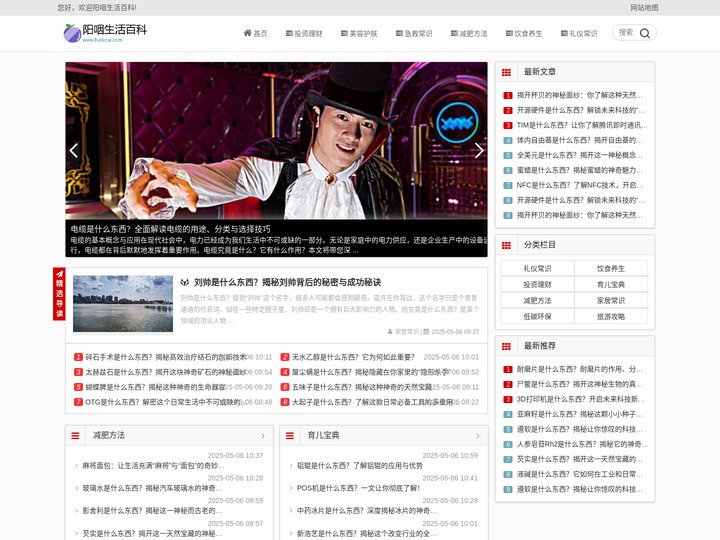Open the 减肥方法 navigation item

[469, 34]
